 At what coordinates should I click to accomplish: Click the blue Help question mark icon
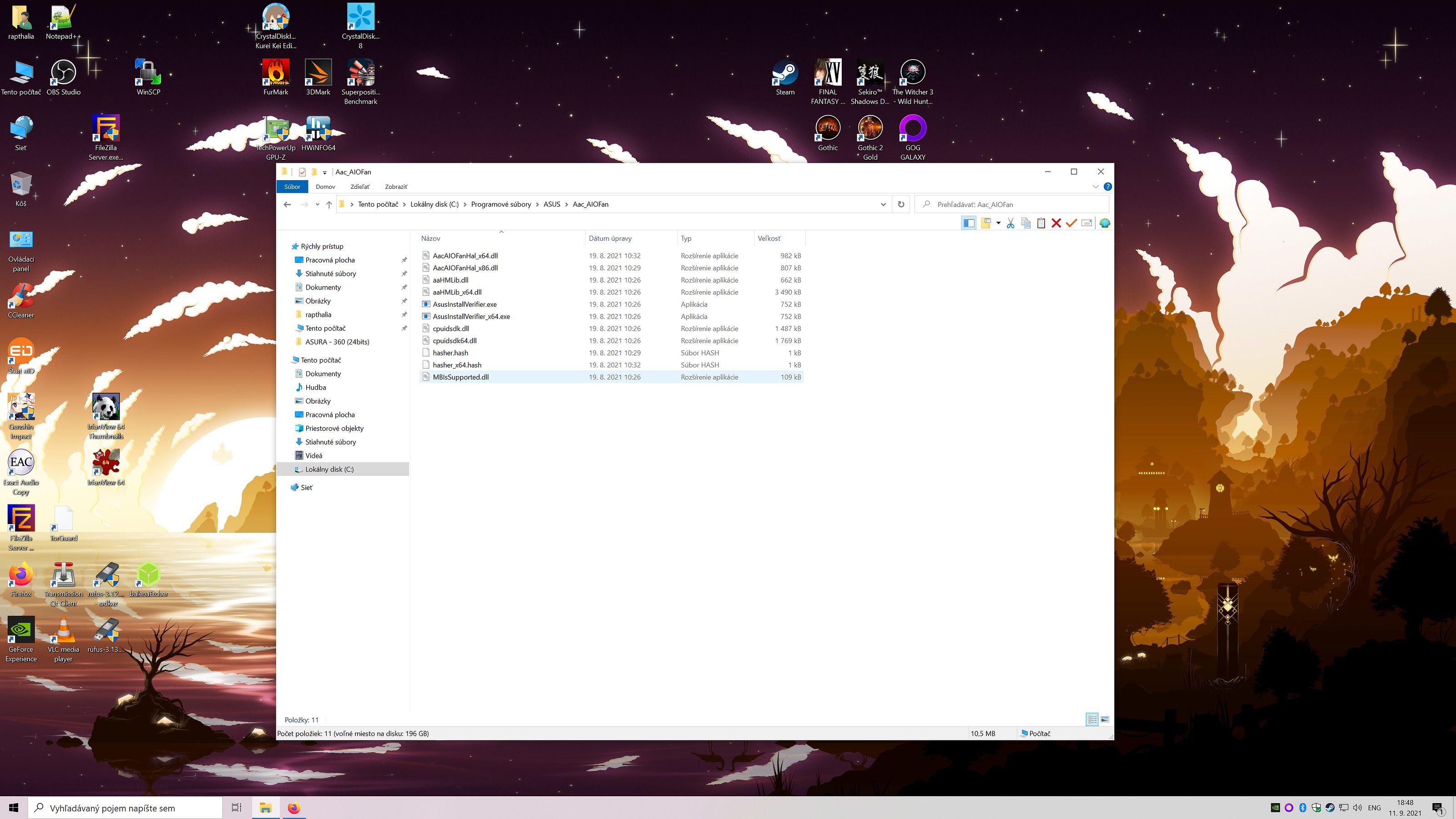[x=1108, y=187]
